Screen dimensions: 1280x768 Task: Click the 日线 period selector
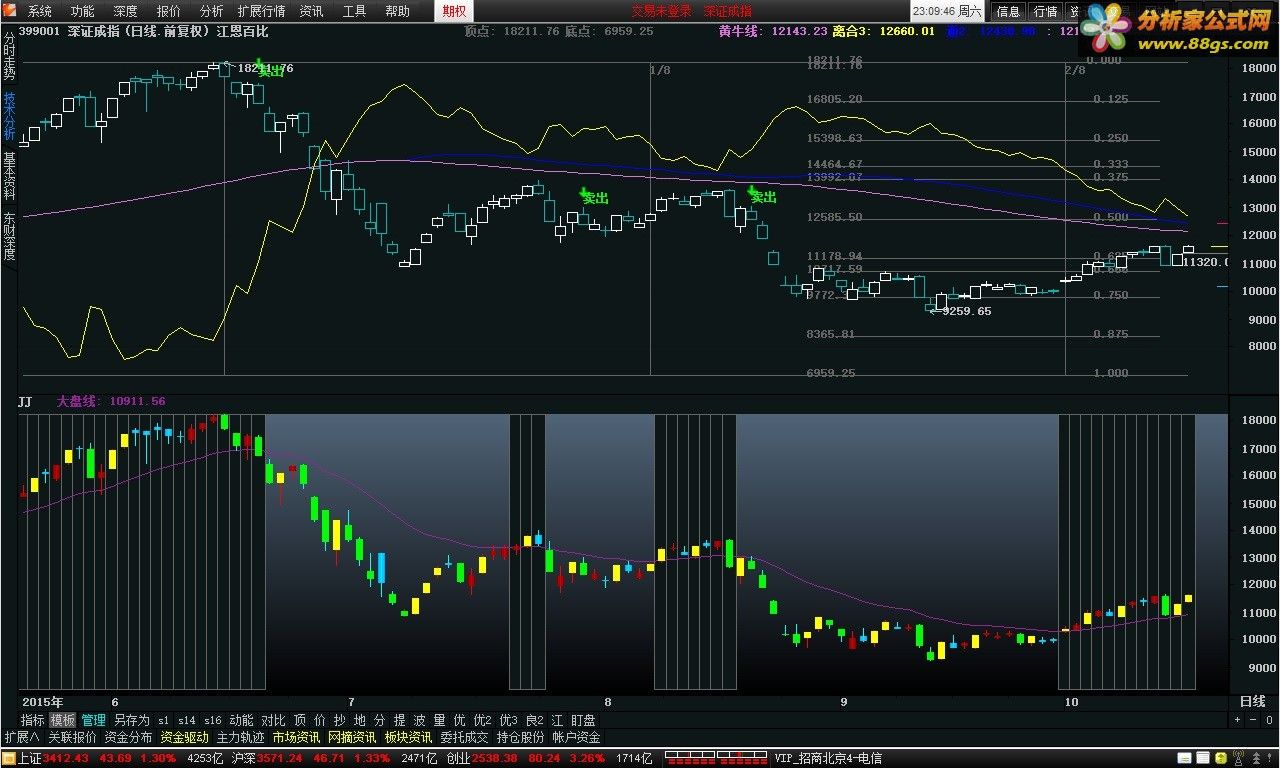pos(1253,701)
